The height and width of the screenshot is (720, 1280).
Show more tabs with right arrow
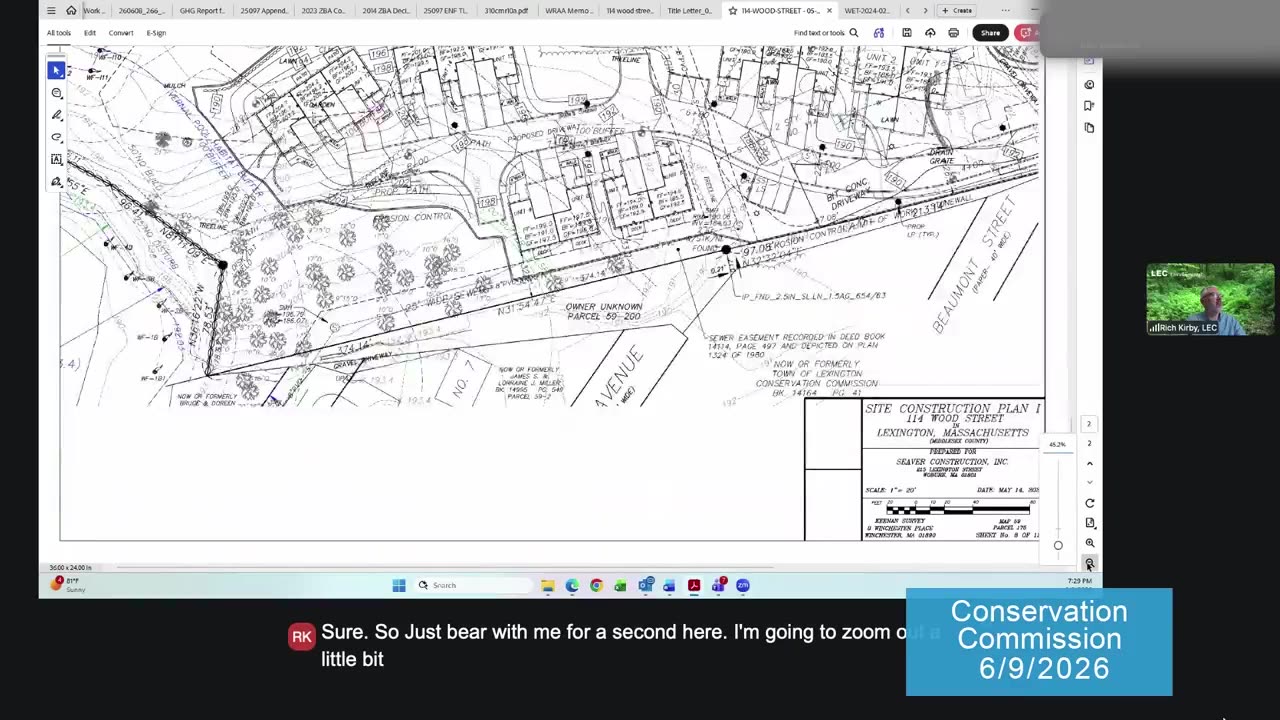925,10
